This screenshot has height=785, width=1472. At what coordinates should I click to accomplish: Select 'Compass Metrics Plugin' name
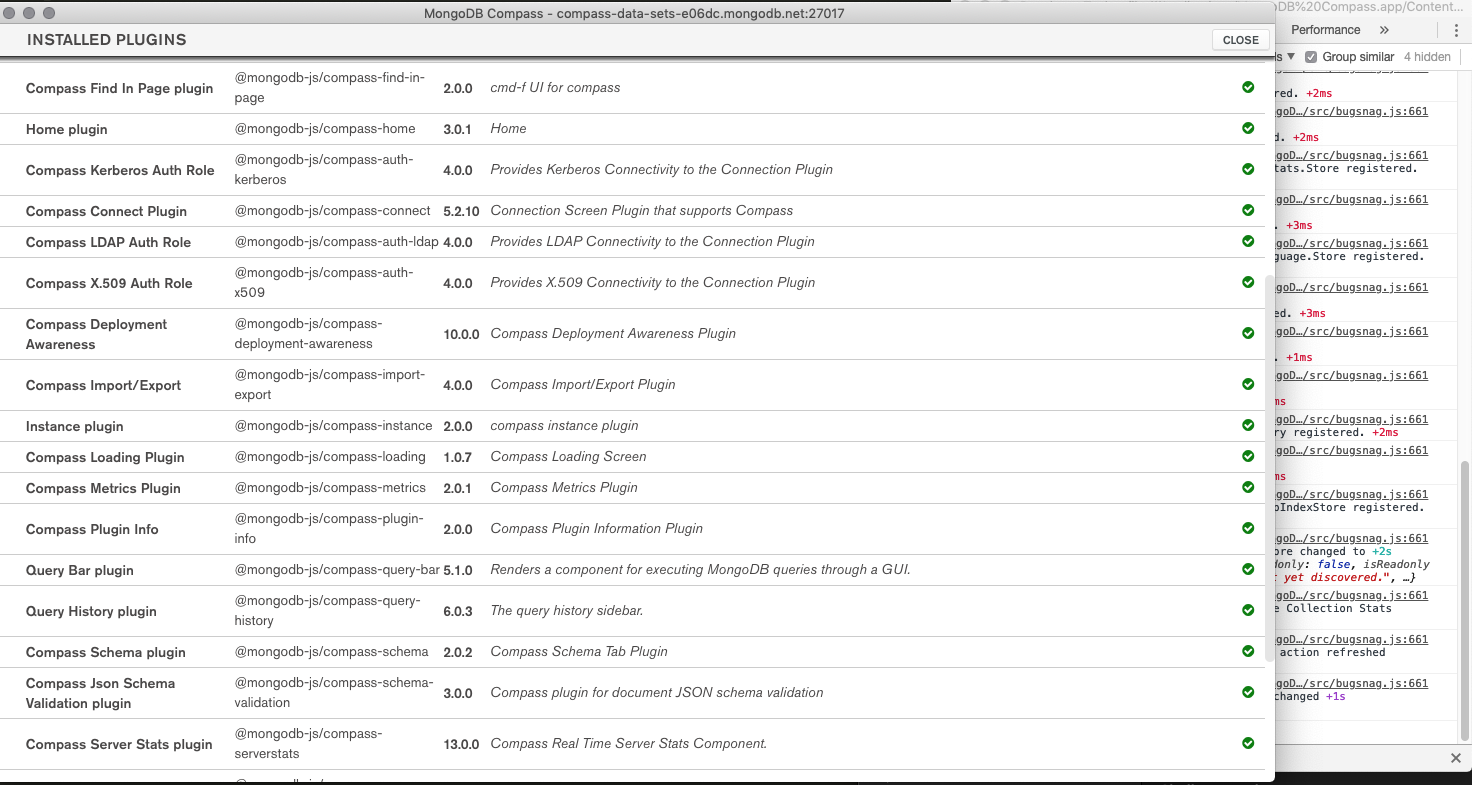(x=103, y=488)
